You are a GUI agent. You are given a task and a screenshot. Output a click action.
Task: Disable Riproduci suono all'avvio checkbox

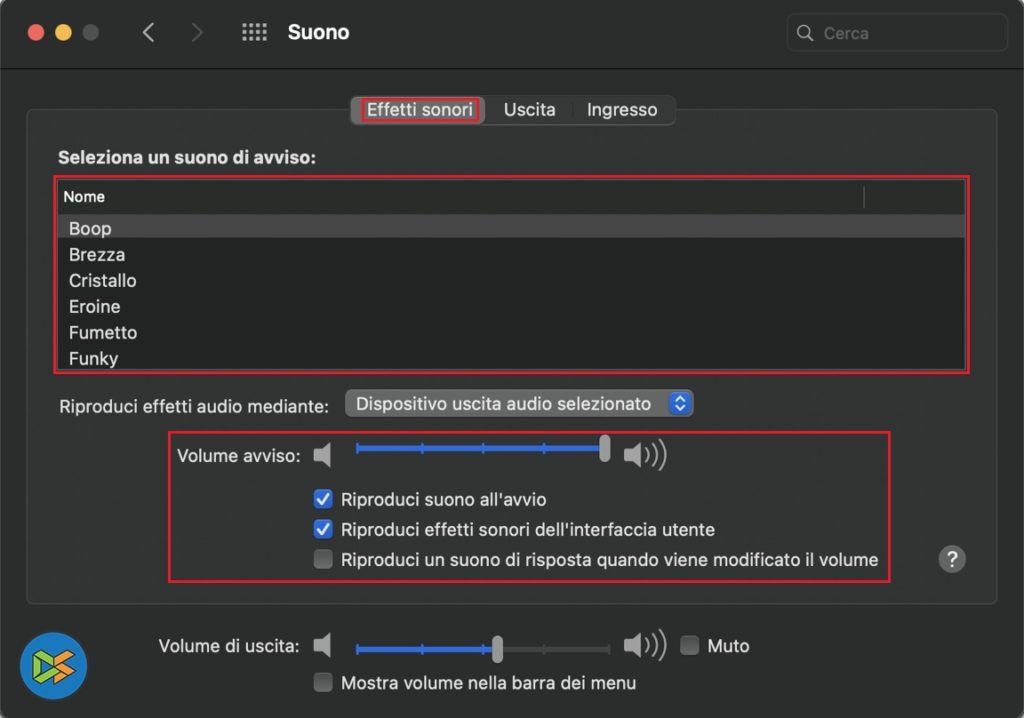[x=323, y=499]
